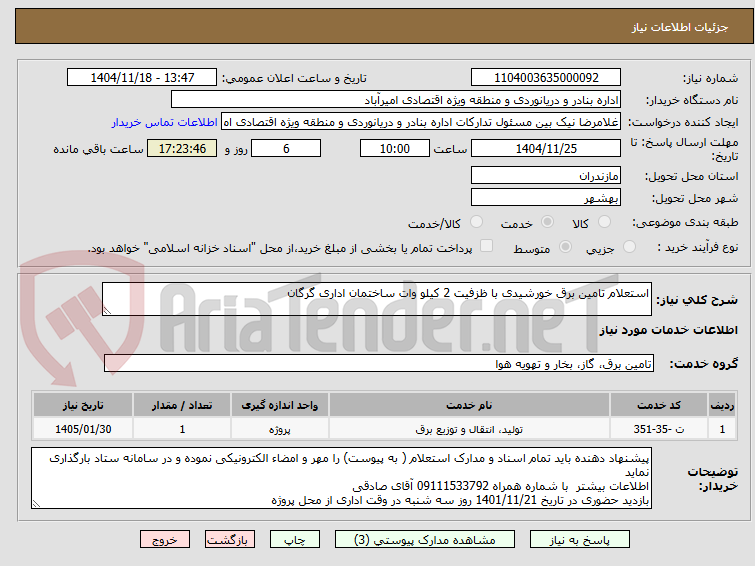Image resolution: width=755 pixels, height=566 pixels.
Task: Click the چاپ print button
Action: tap(294, 540)
